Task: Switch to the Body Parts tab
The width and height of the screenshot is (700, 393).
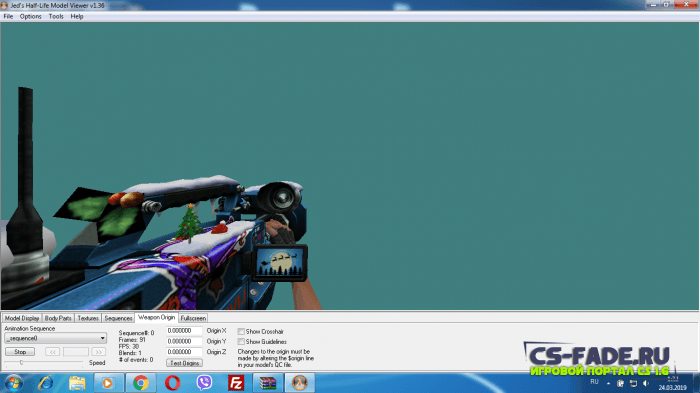Action: (x=58, y=318)
